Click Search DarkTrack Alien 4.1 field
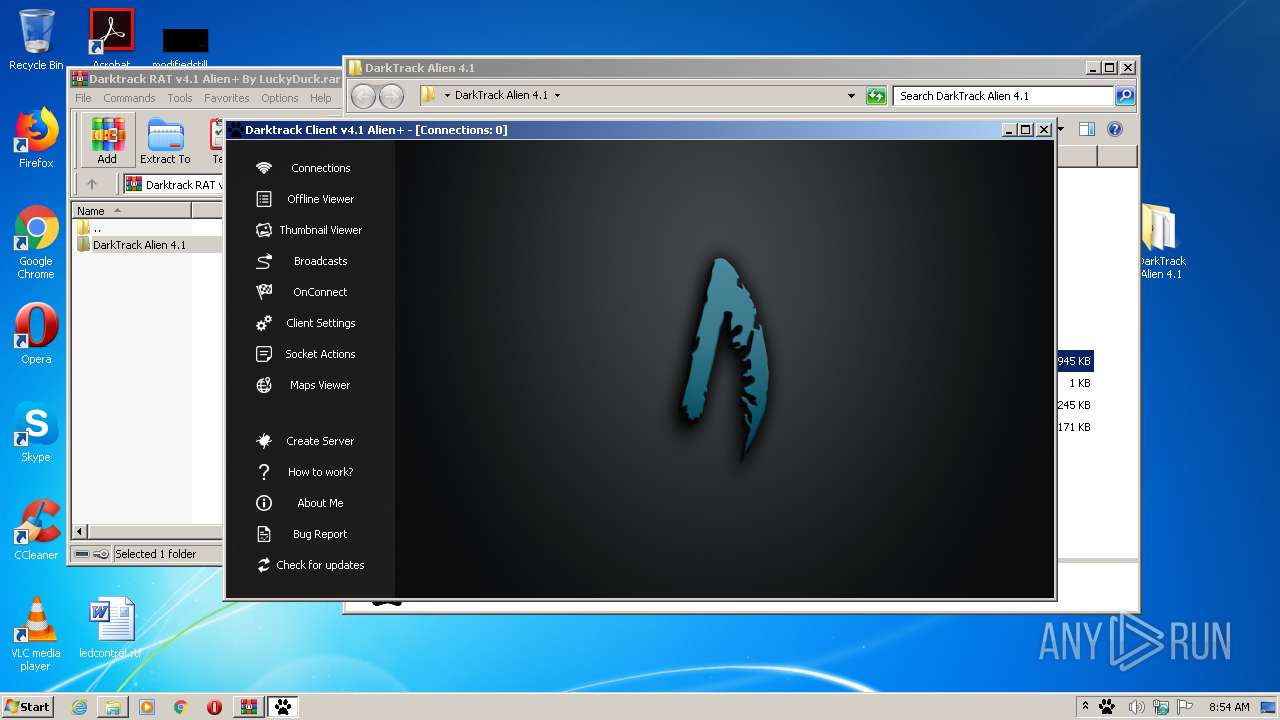The height and width of the screenshot is (720, 1280). tap(1003, 96)
